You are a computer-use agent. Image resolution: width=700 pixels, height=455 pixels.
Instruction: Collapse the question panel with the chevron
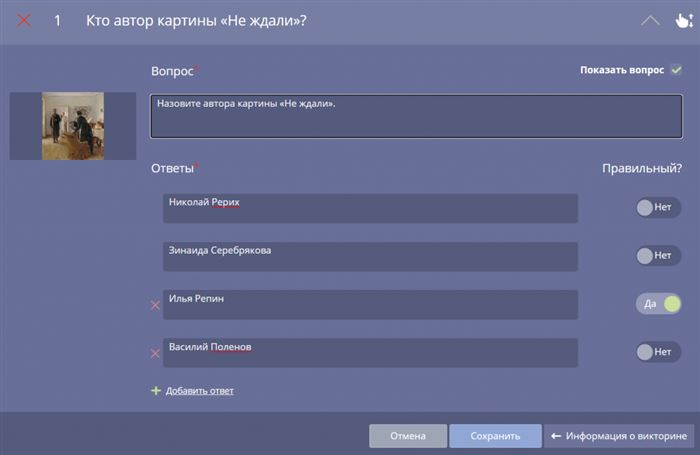tap(650, 21)
